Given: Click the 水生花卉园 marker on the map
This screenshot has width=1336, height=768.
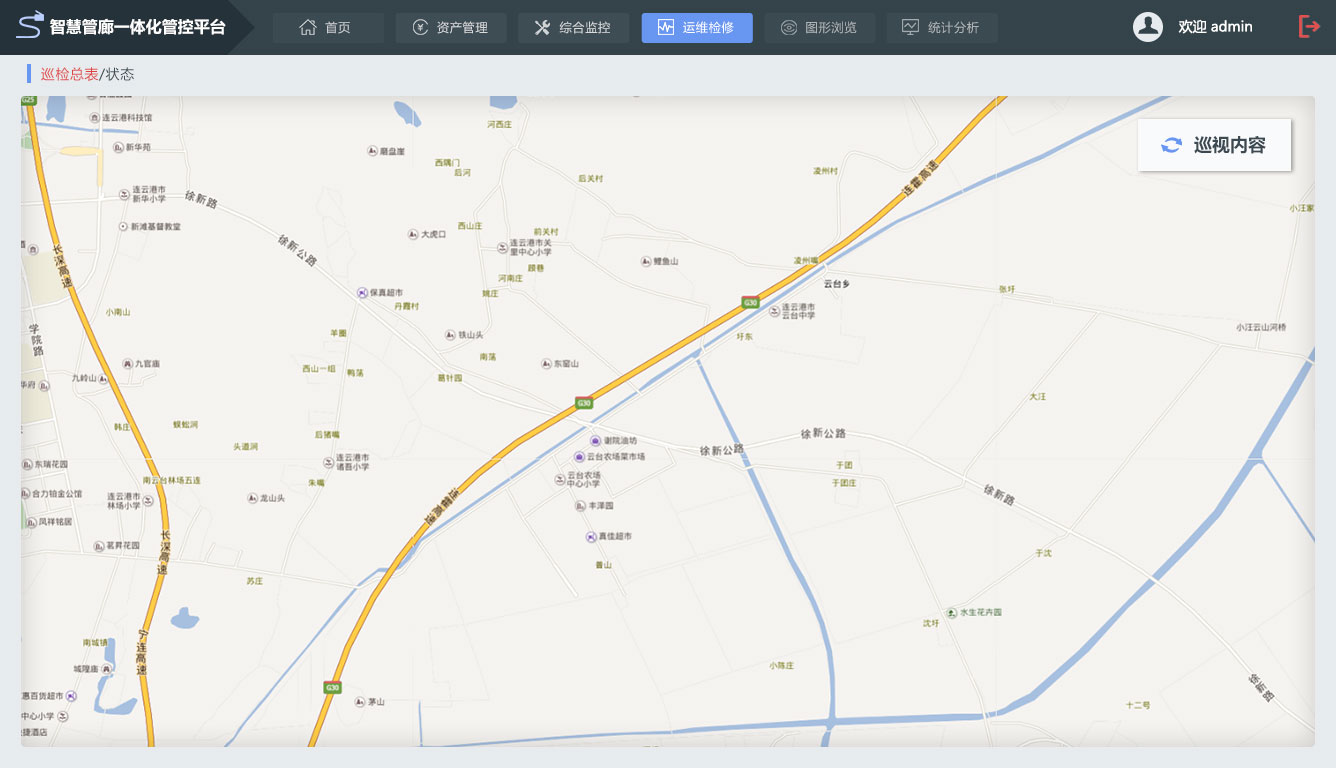Looking at the screenshot, I should (x=951, y=612).
